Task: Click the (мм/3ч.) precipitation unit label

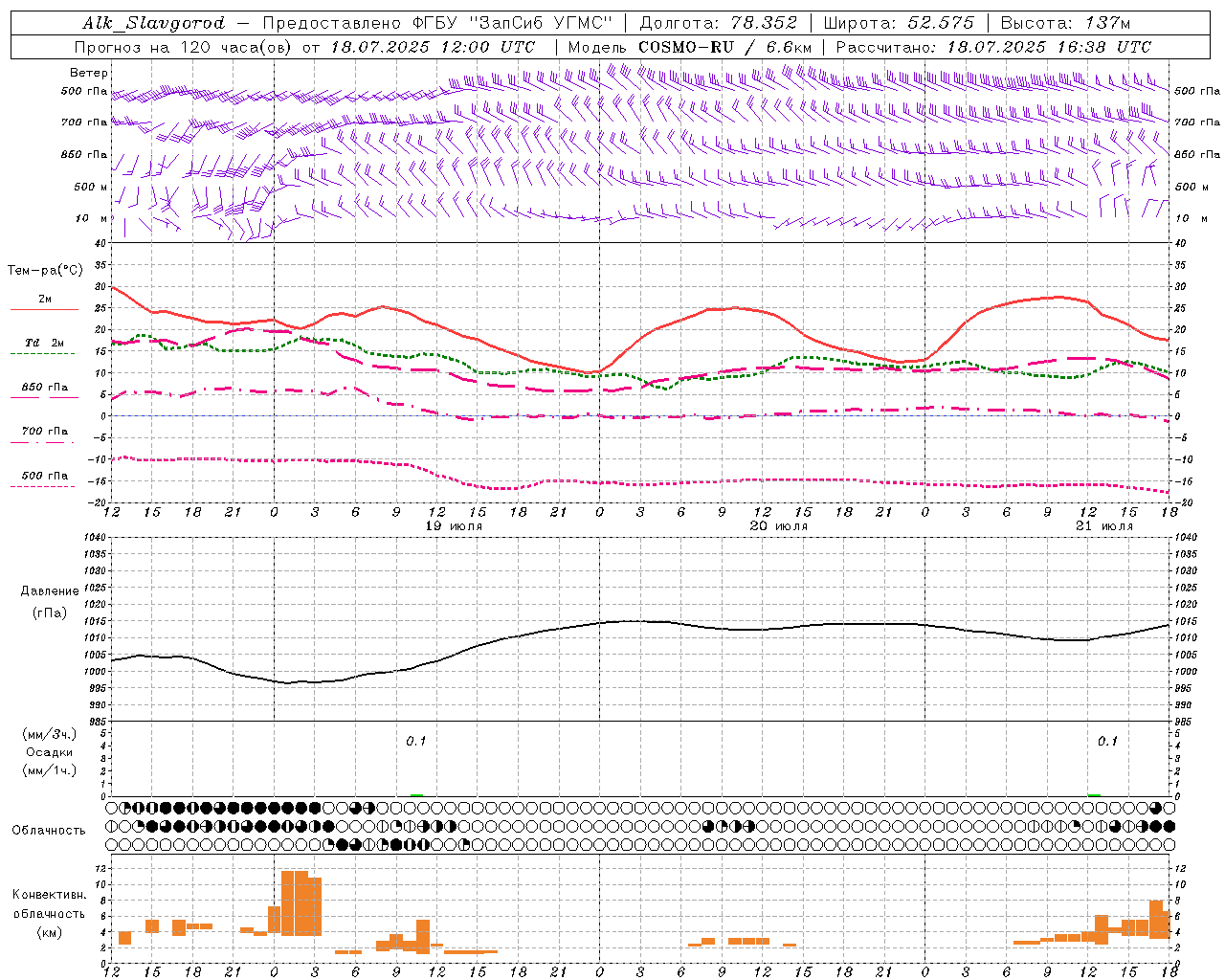Action: (x=50, y=735)
